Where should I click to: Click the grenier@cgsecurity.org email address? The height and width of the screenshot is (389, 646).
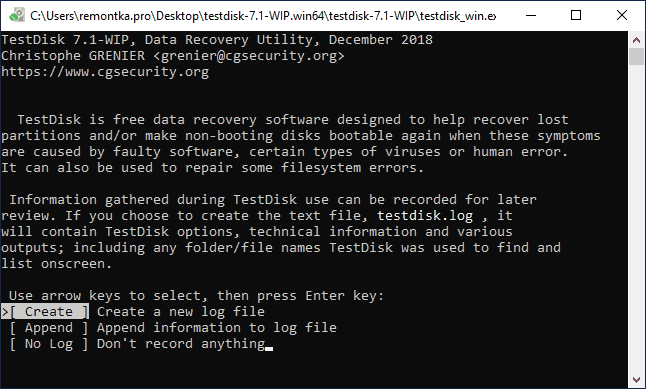248,56
